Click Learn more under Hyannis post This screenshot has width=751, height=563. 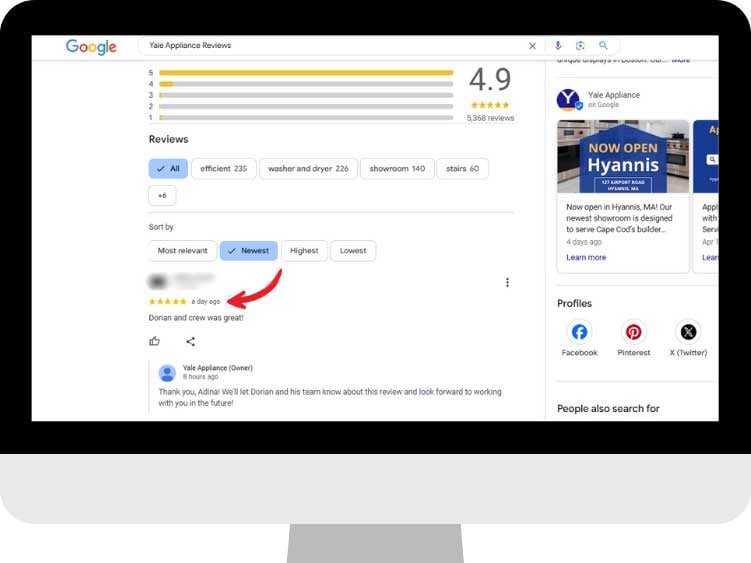(586, 257)
